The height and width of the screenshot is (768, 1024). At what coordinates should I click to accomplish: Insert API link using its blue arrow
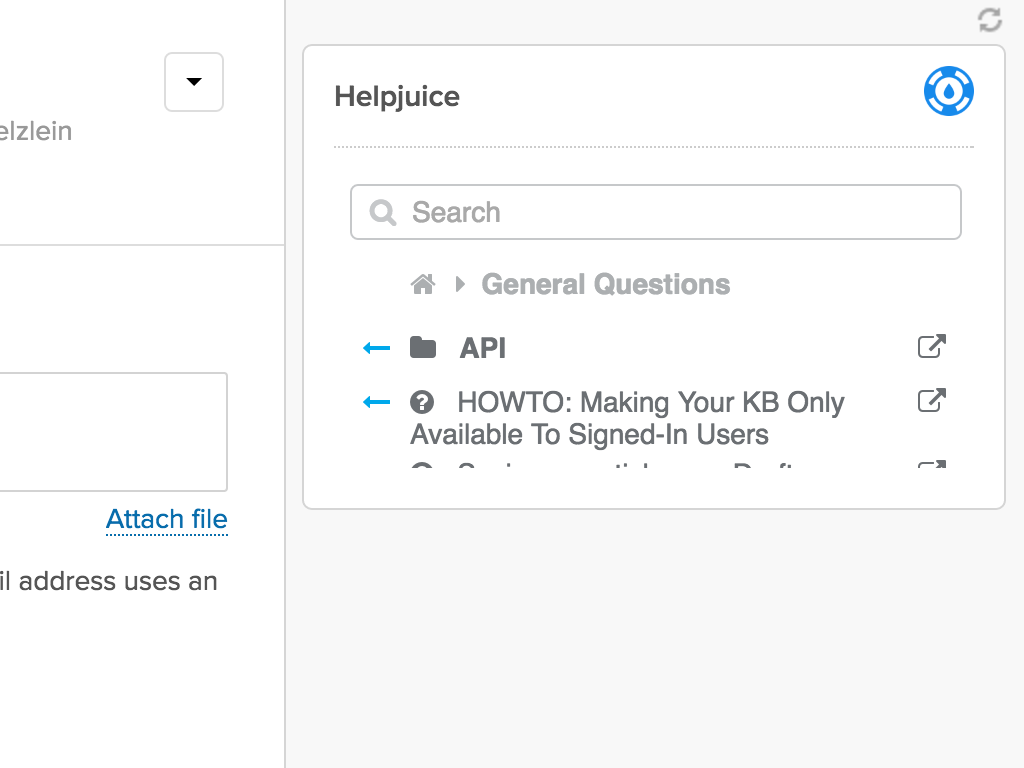(376, 348)
